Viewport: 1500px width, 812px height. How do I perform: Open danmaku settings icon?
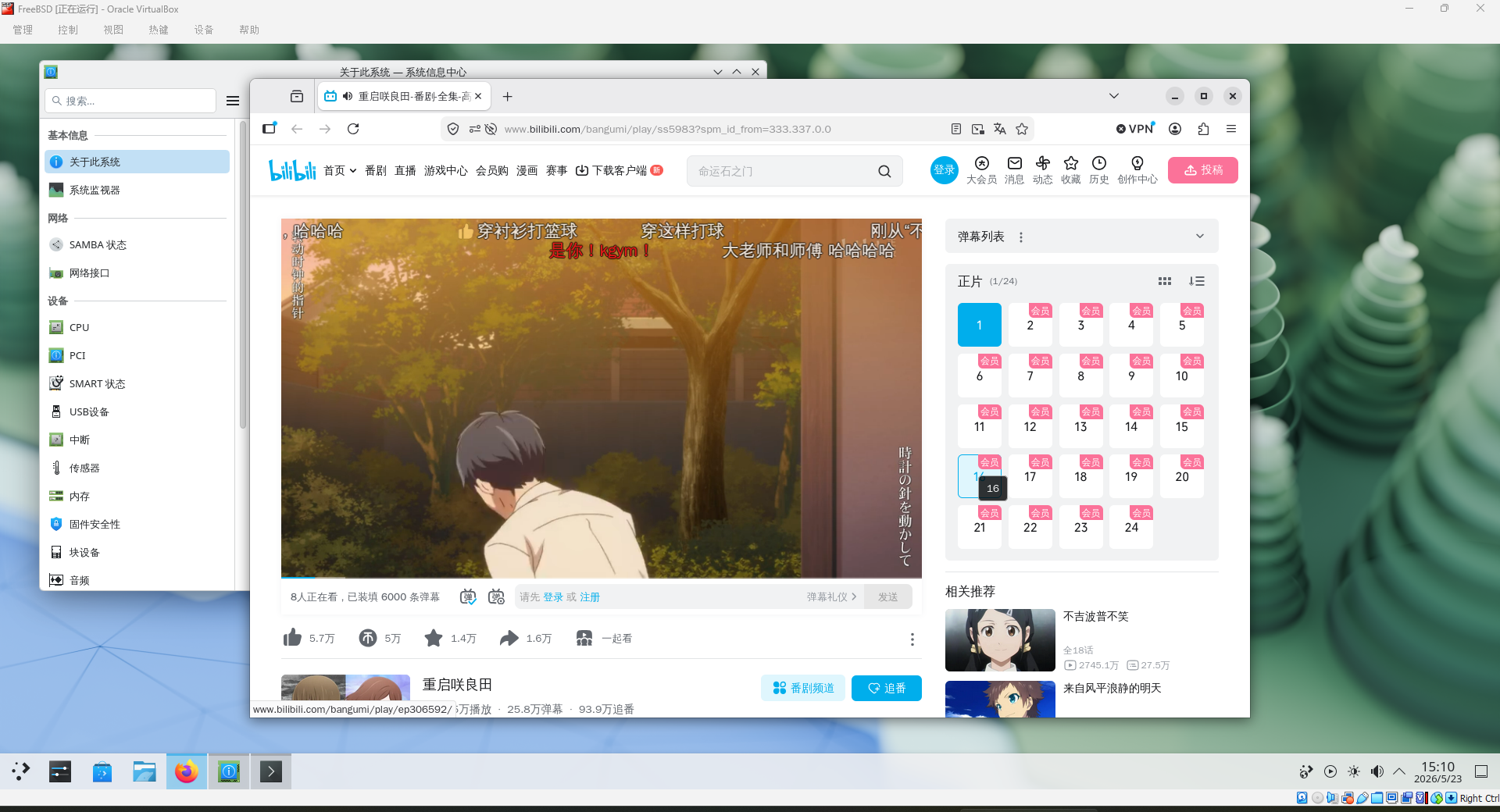pos(496,597)
